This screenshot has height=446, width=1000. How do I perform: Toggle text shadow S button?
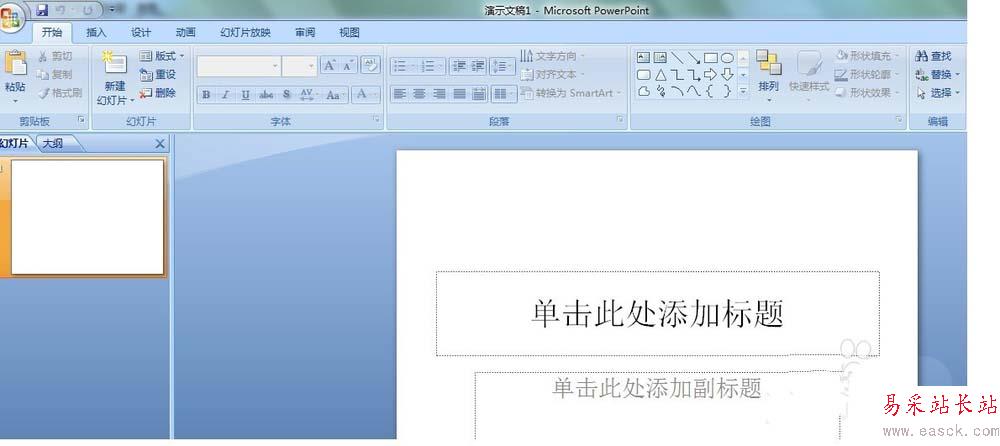286,94
